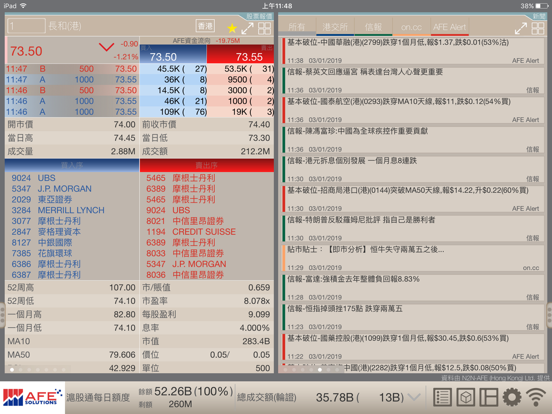552x414 pixels.
Task: Expand the total turnover dropdown chevron
Action: [414, 397]
